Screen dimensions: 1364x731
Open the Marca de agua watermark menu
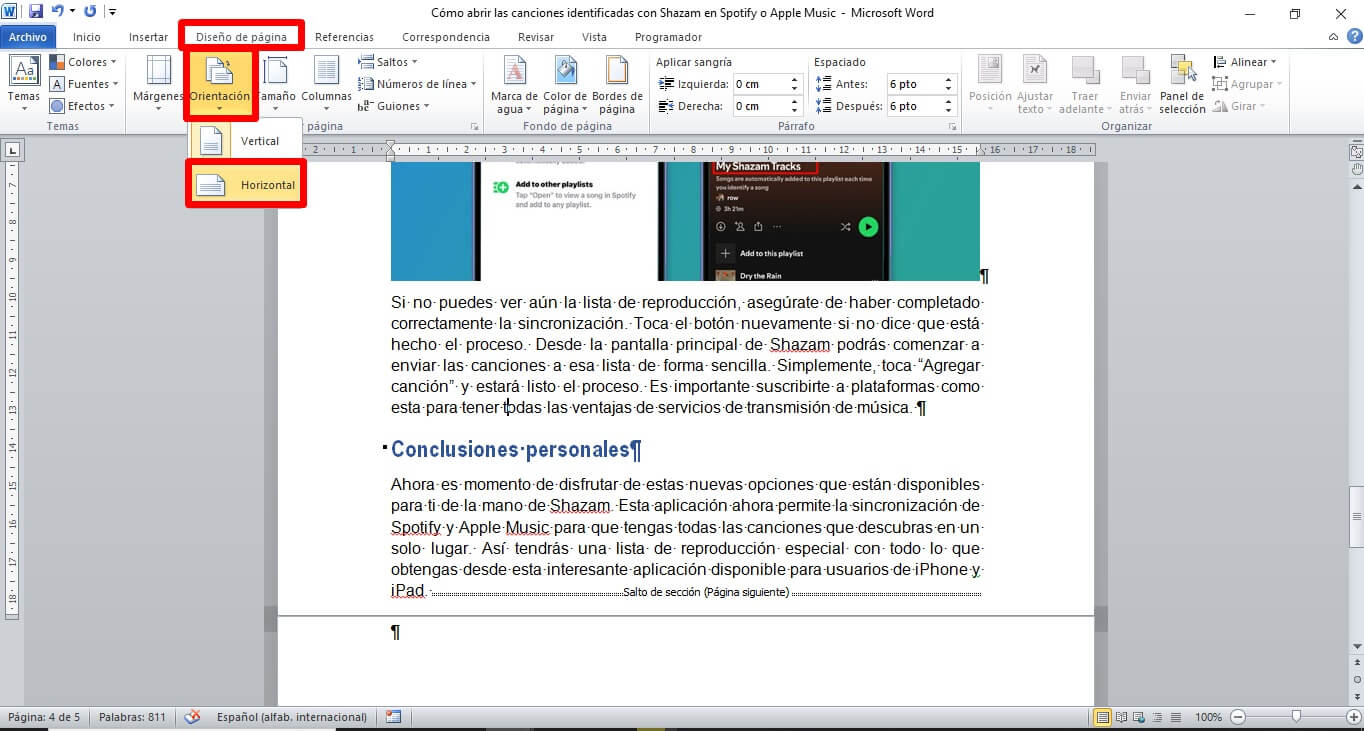[514, 84]
